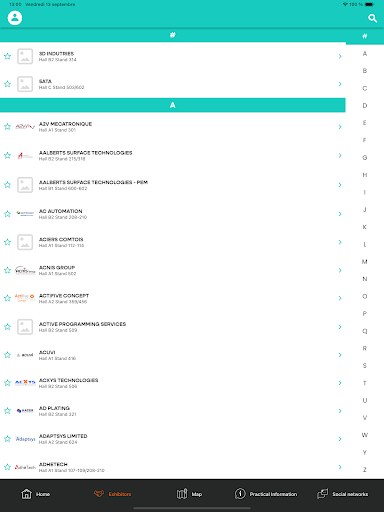Star AC Automation as favorite
Screen dimensions: 384x512
click(7, 214)
